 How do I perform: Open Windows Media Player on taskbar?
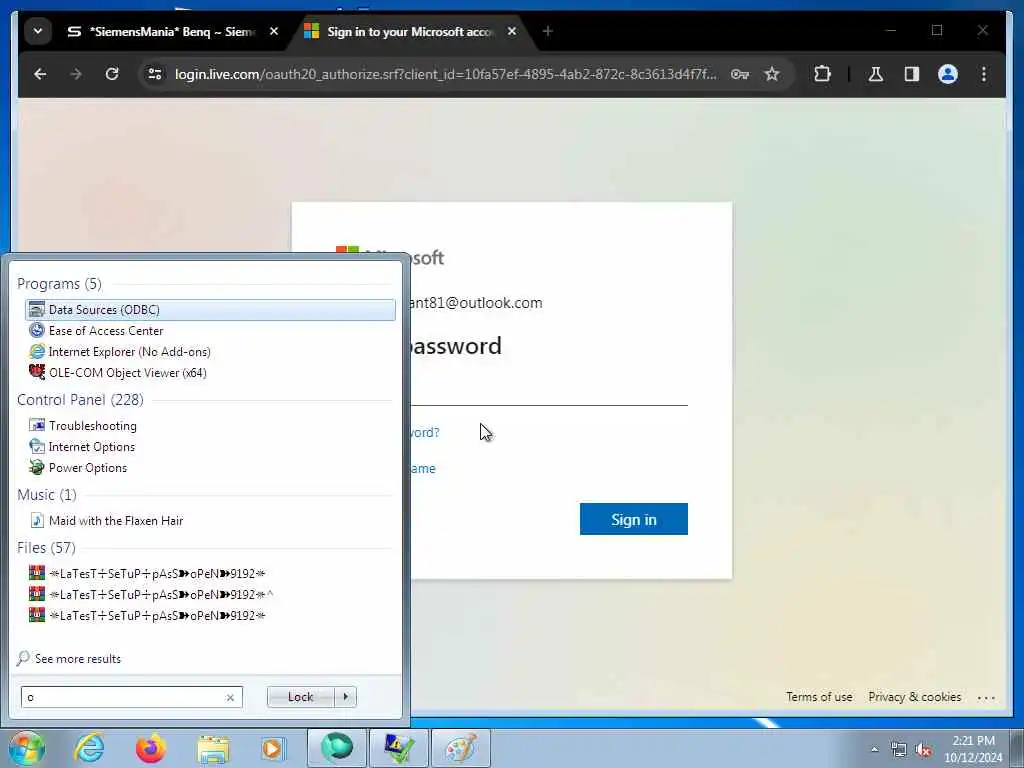coord(273,748)
